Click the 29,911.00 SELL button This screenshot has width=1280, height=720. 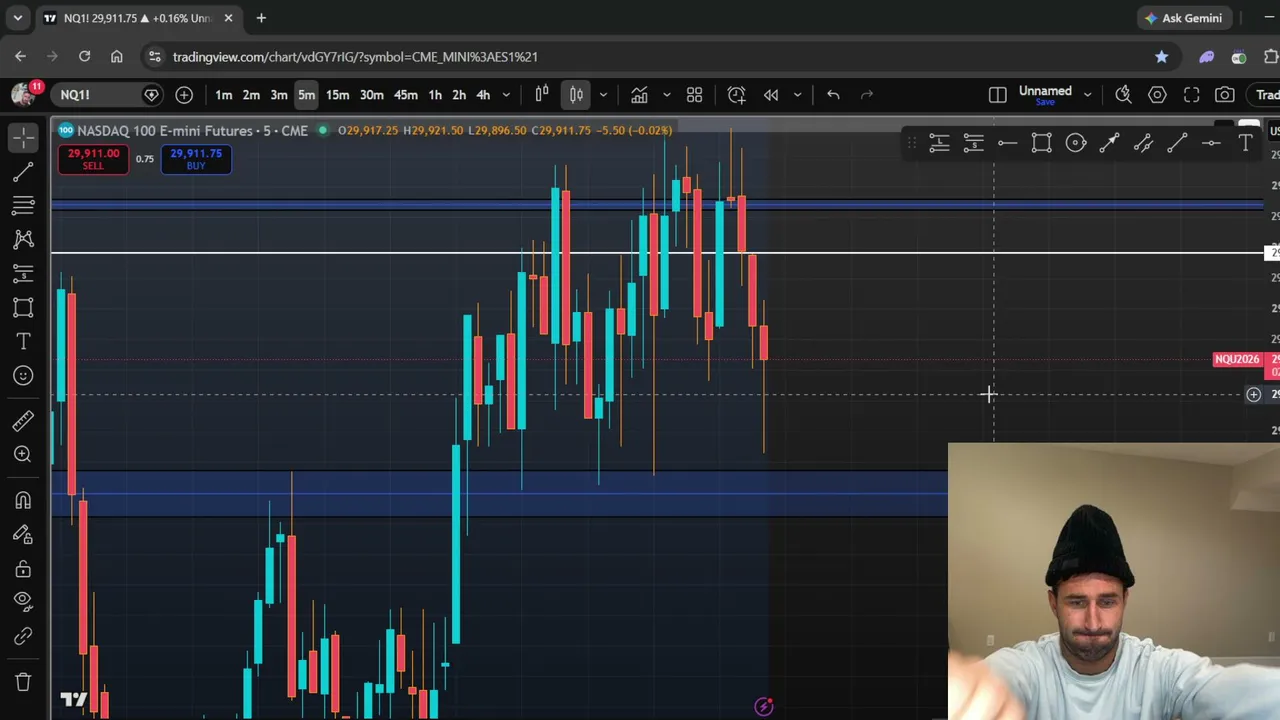93,158
